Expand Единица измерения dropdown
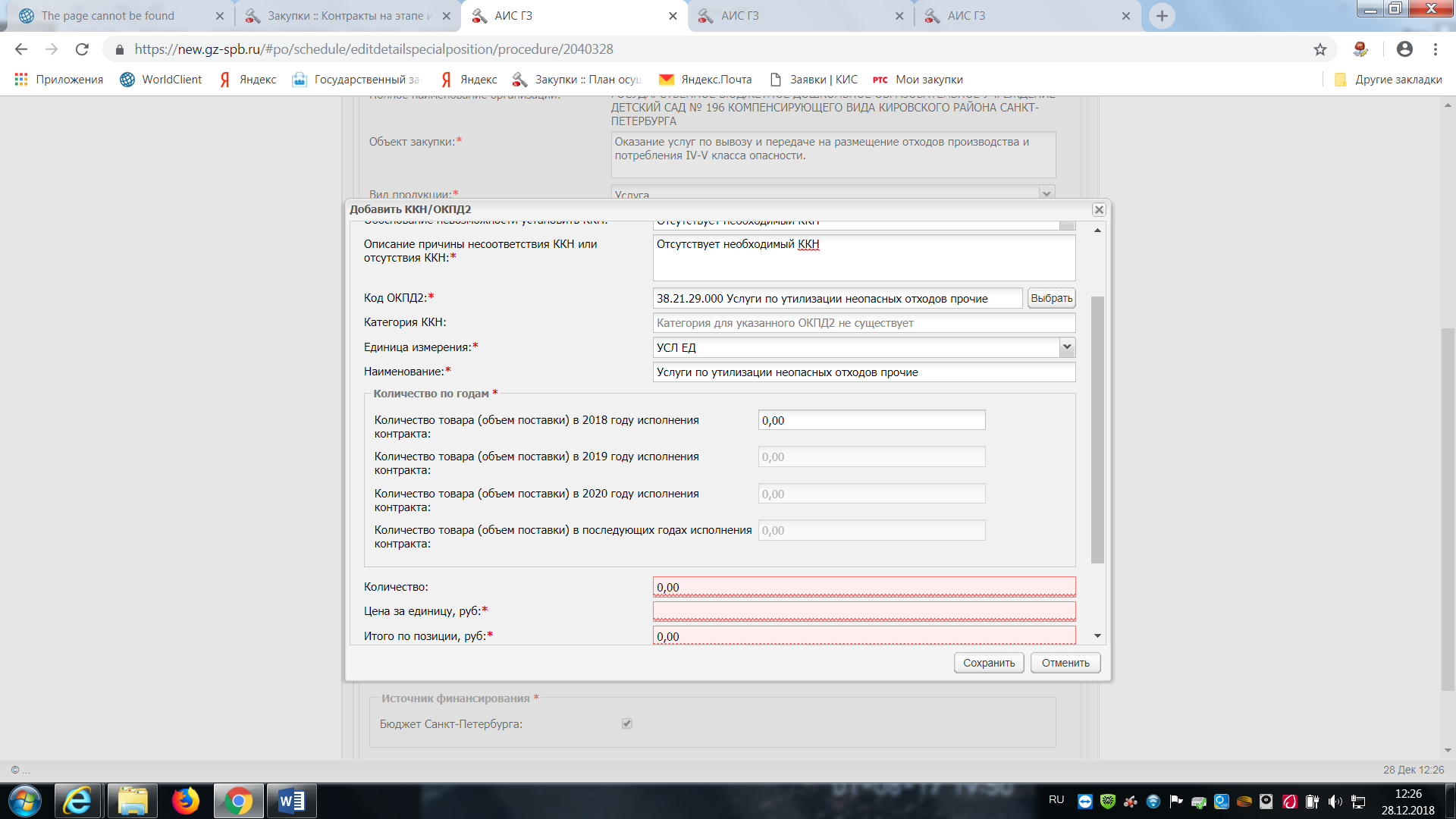 click(1066, 347)
